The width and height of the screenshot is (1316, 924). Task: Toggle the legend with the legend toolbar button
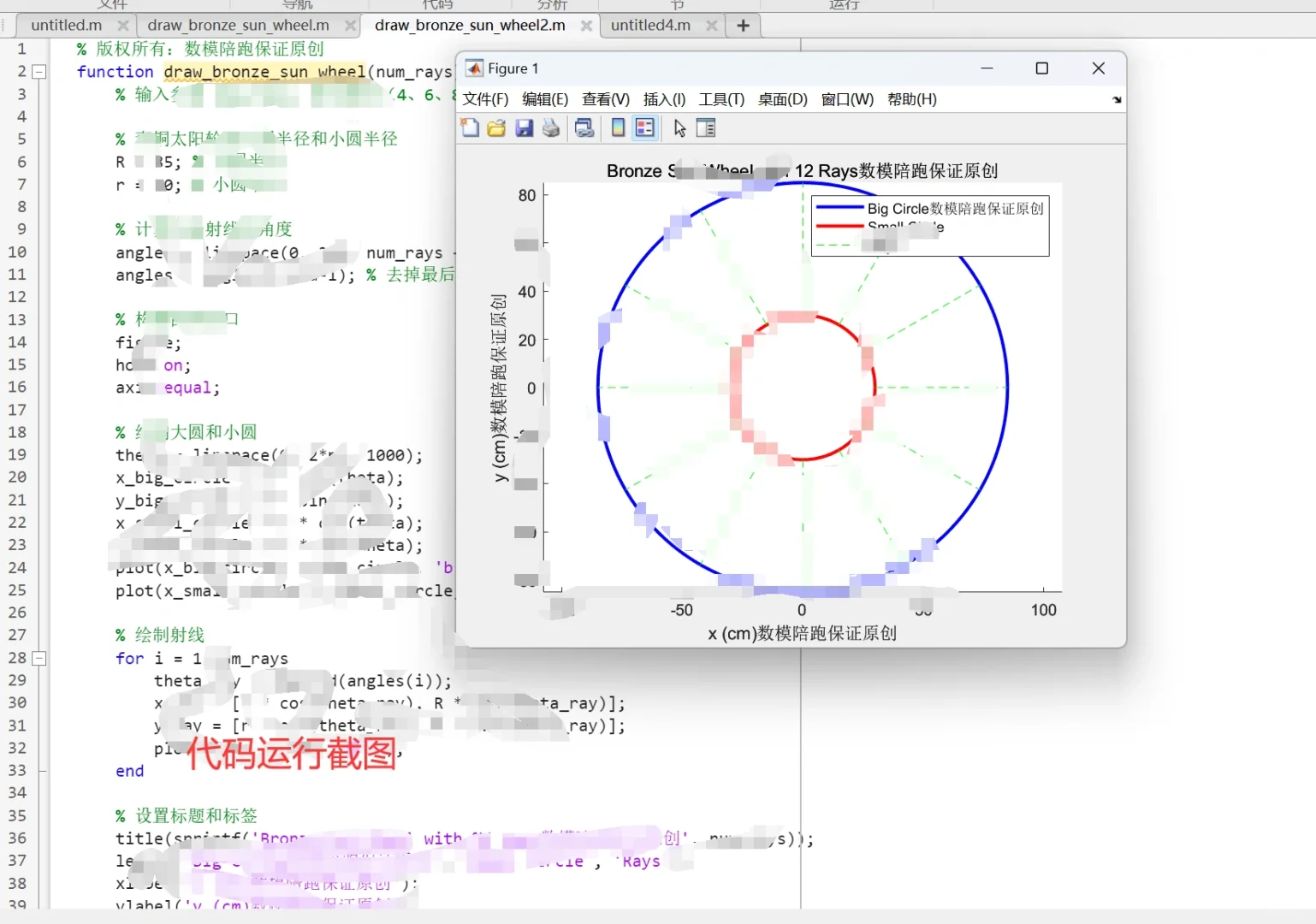click(645, 127)
